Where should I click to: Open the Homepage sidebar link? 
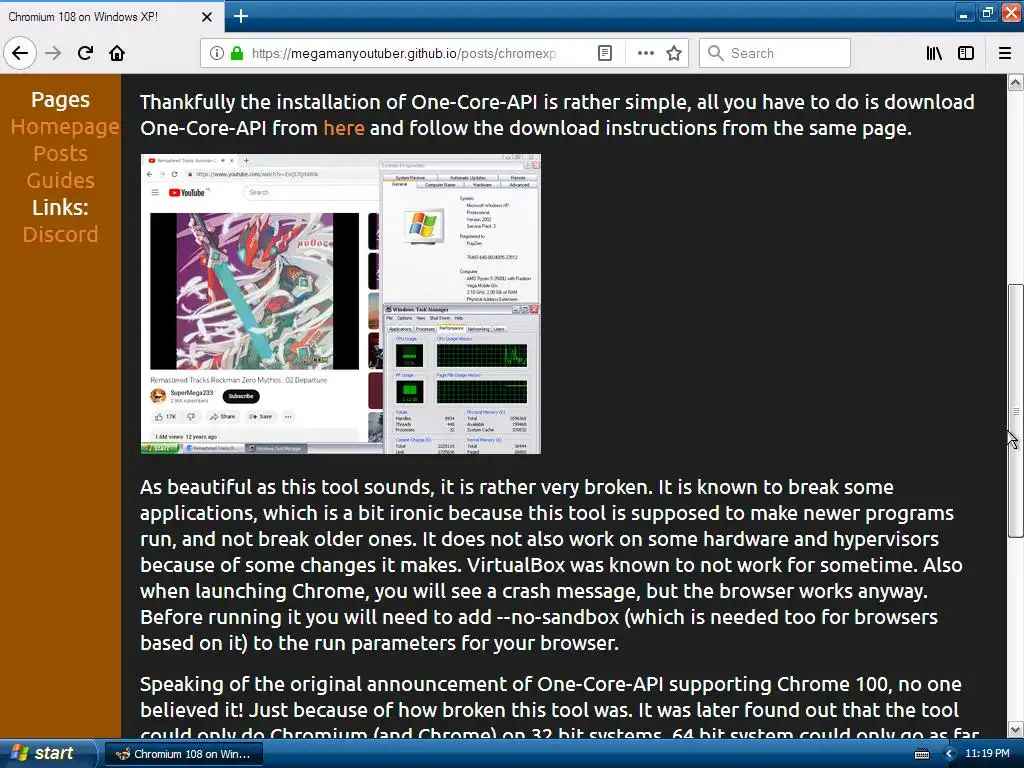tap(65, 126)
